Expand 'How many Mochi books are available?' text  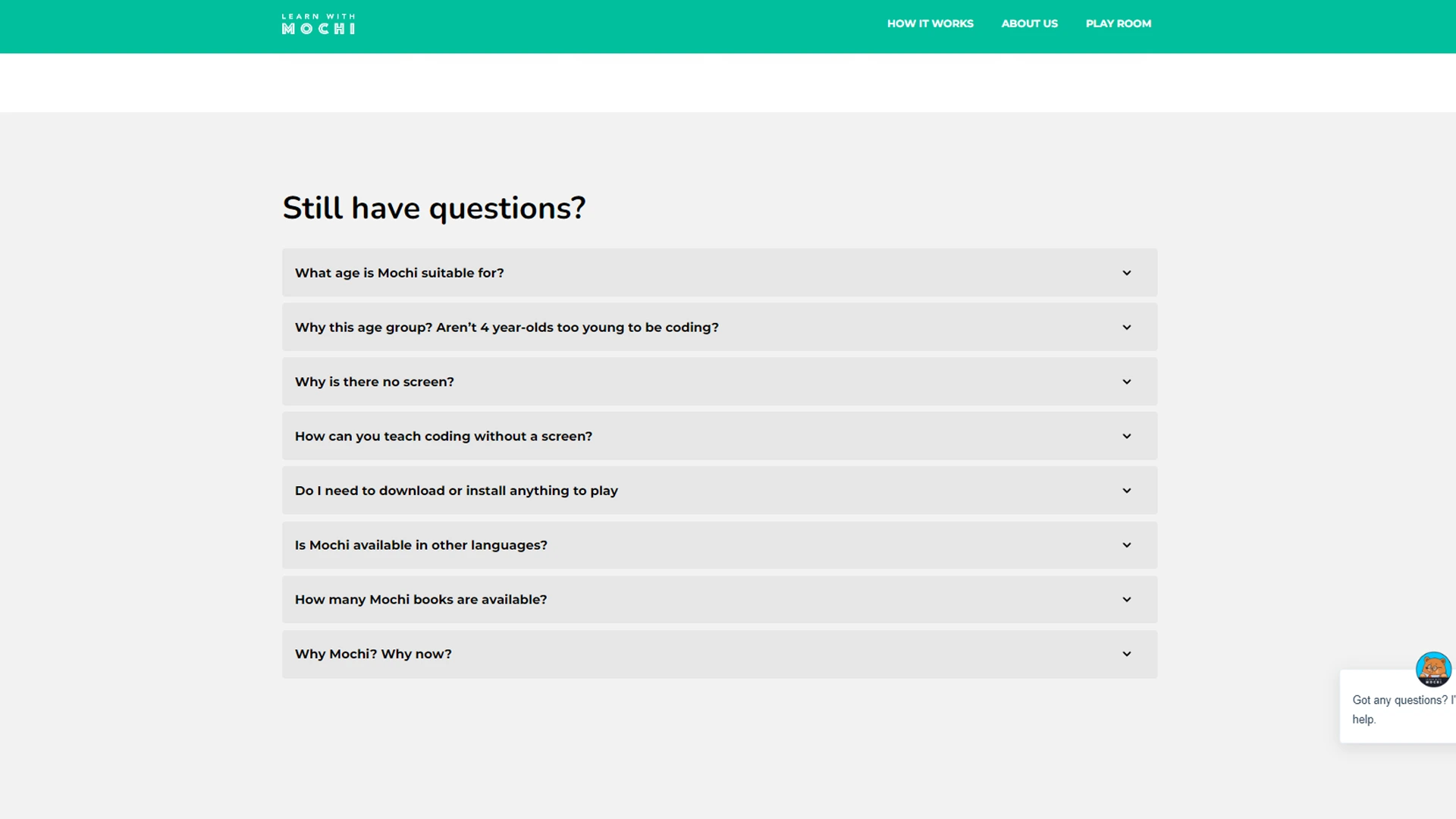pos(421,600)
